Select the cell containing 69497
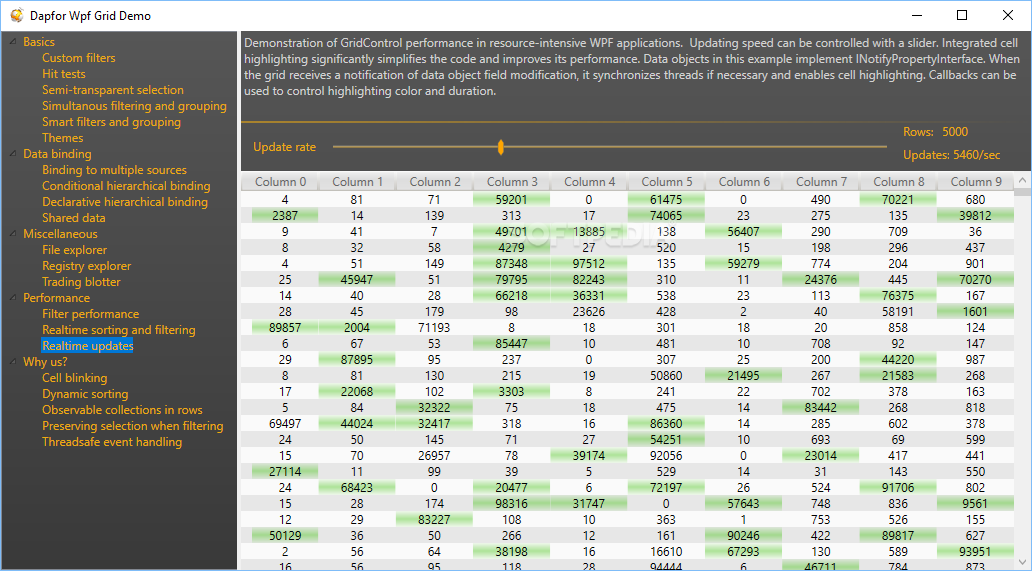 (x=285, y=424)
